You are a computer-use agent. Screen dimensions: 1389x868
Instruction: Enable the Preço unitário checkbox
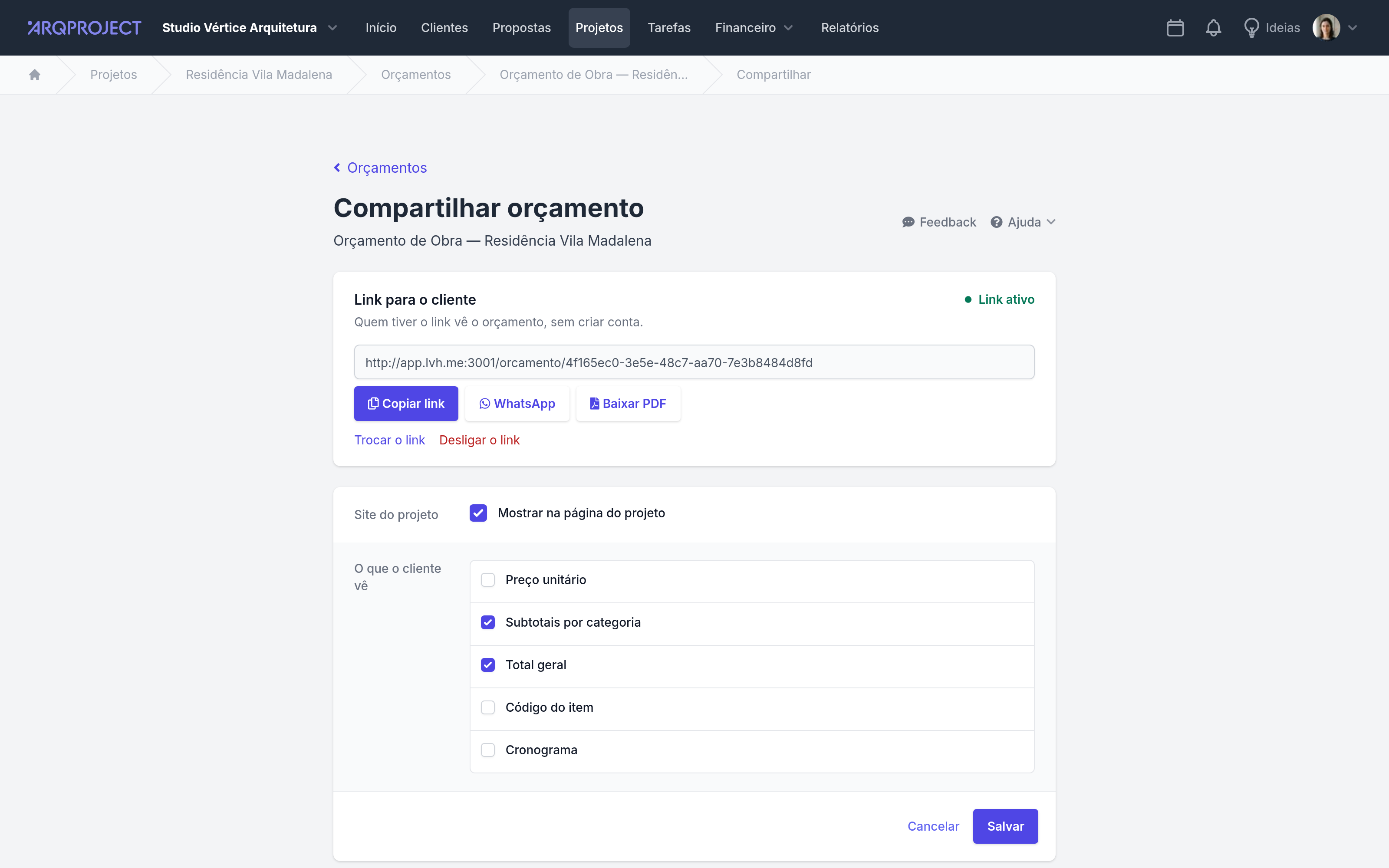point(488,580)
